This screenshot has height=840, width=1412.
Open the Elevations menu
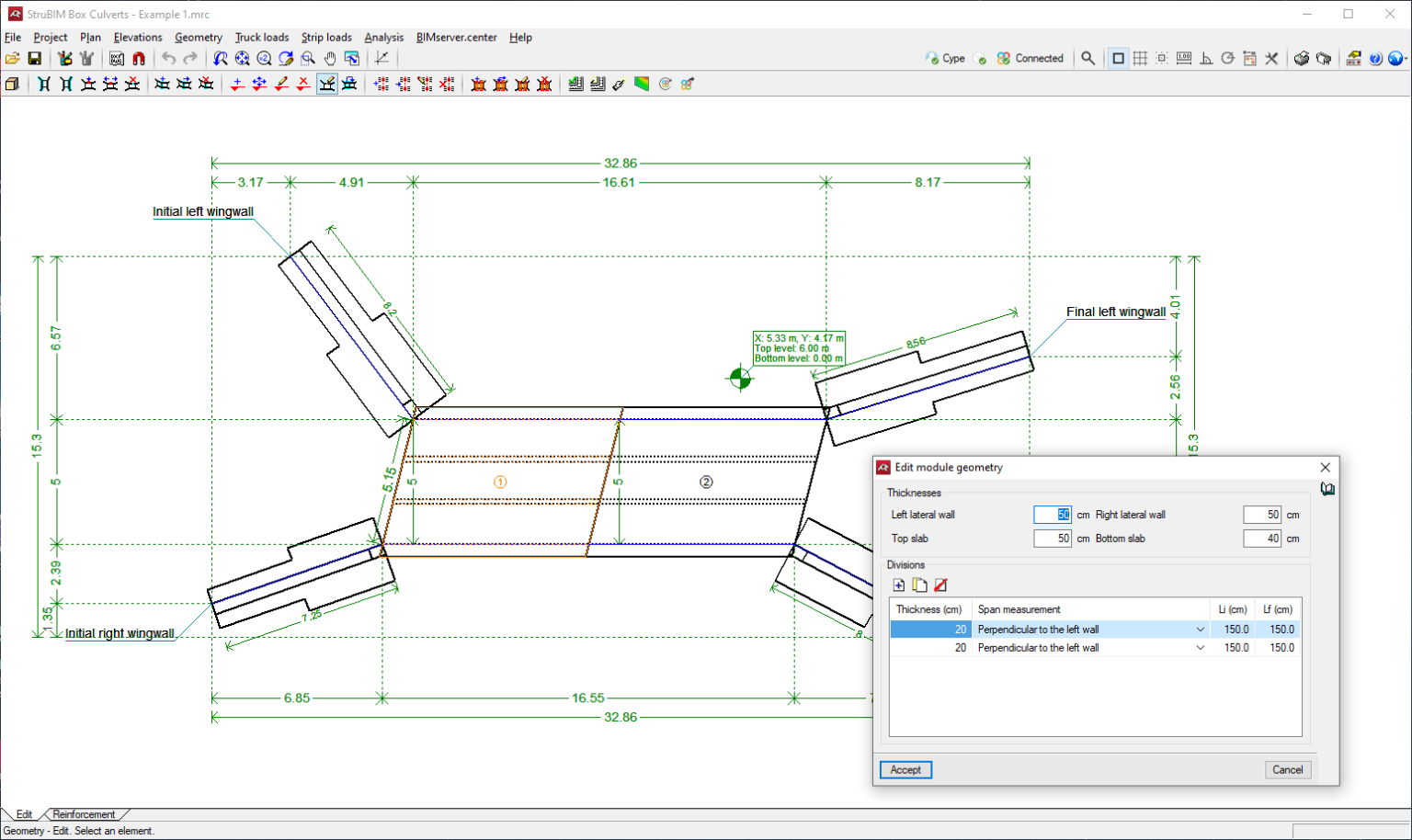coord(138,38)
